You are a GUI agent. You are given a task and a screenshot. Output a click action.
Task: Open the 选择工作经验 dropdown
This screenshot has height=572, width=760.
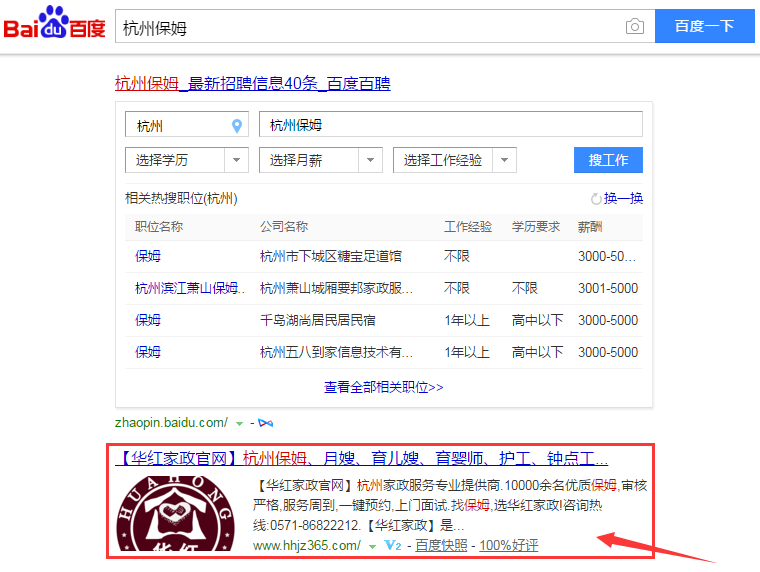pos(455,160)
